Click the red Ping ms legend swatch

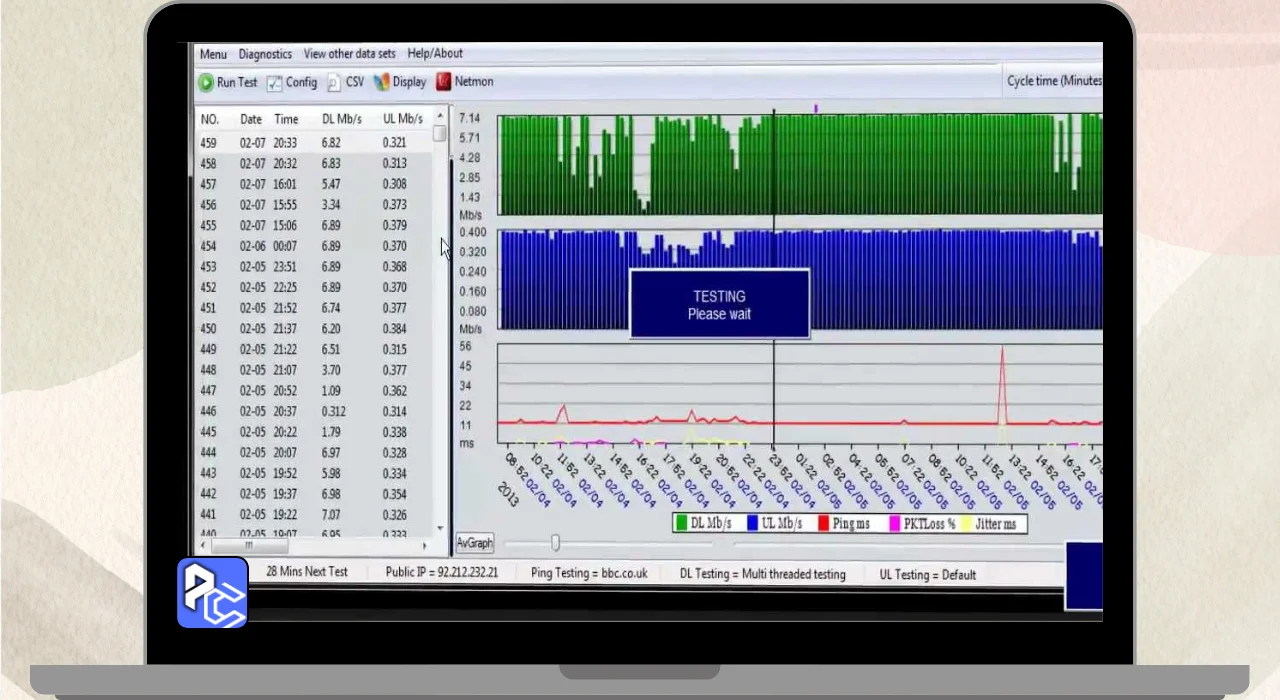823,523
